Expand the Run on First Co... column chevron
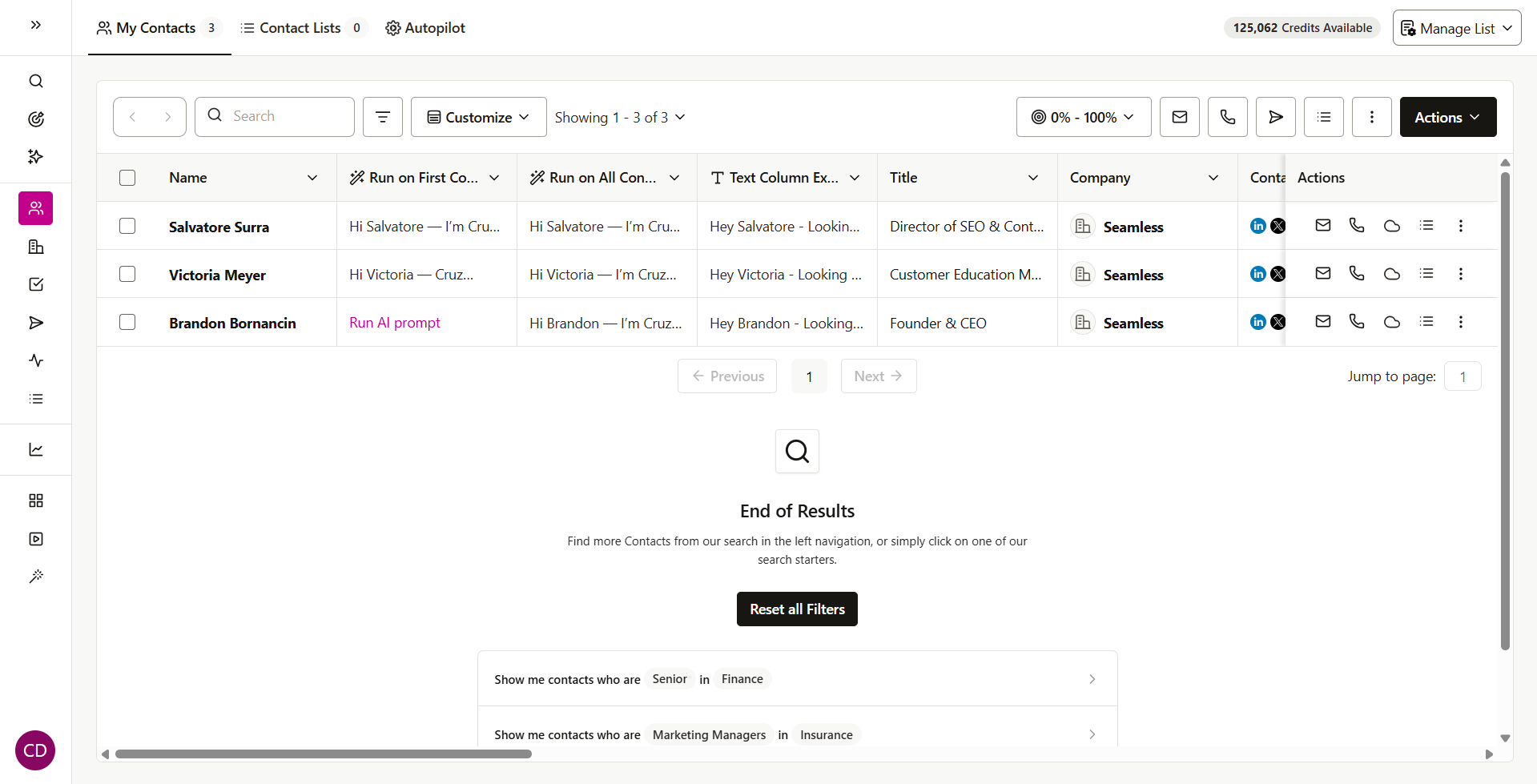Screen dimensions: 1537x784 (494, 178)
